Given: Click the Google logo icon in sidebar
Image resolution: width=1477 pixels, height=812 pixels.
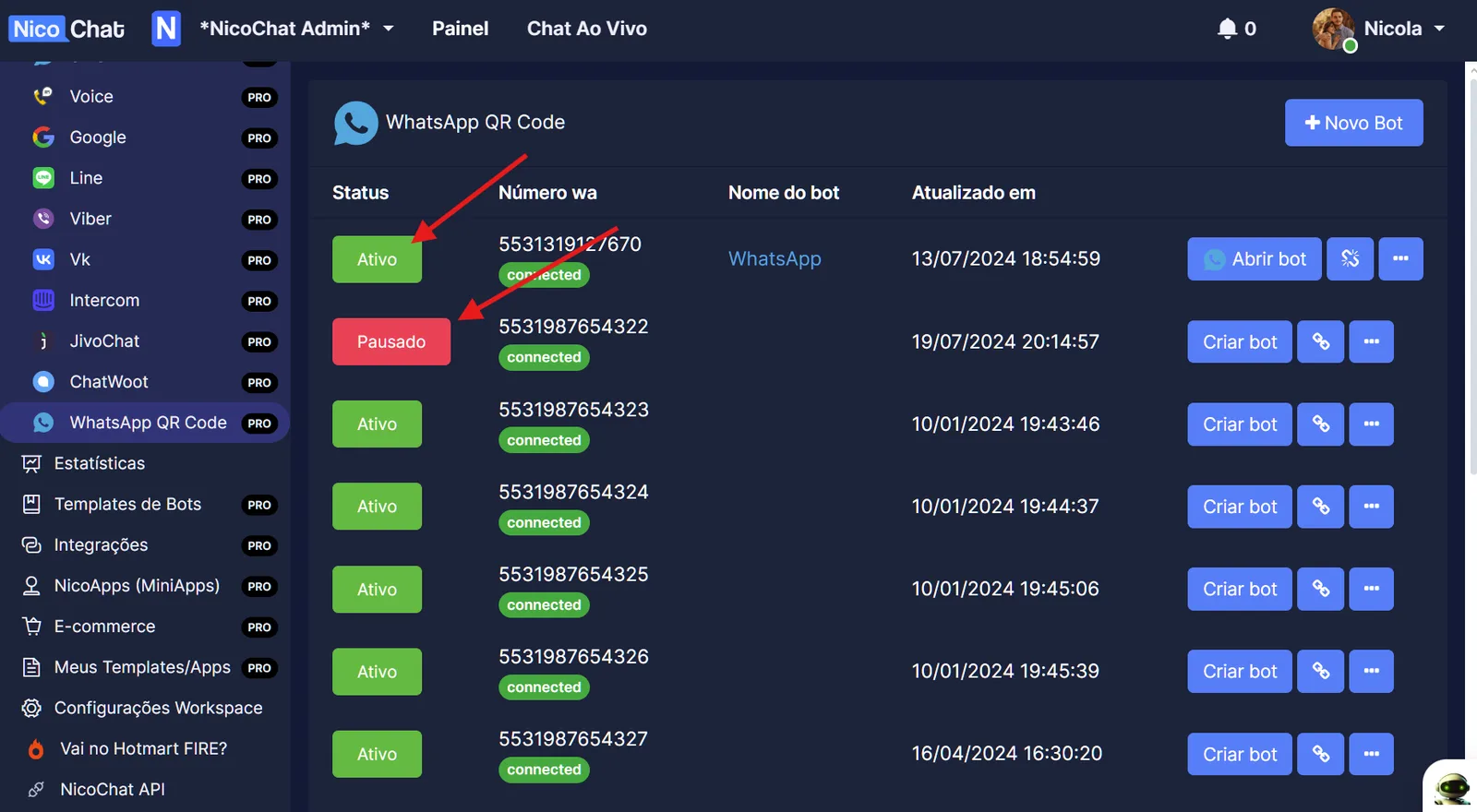Looking at the screenshot, I should (x=42, y=137).
